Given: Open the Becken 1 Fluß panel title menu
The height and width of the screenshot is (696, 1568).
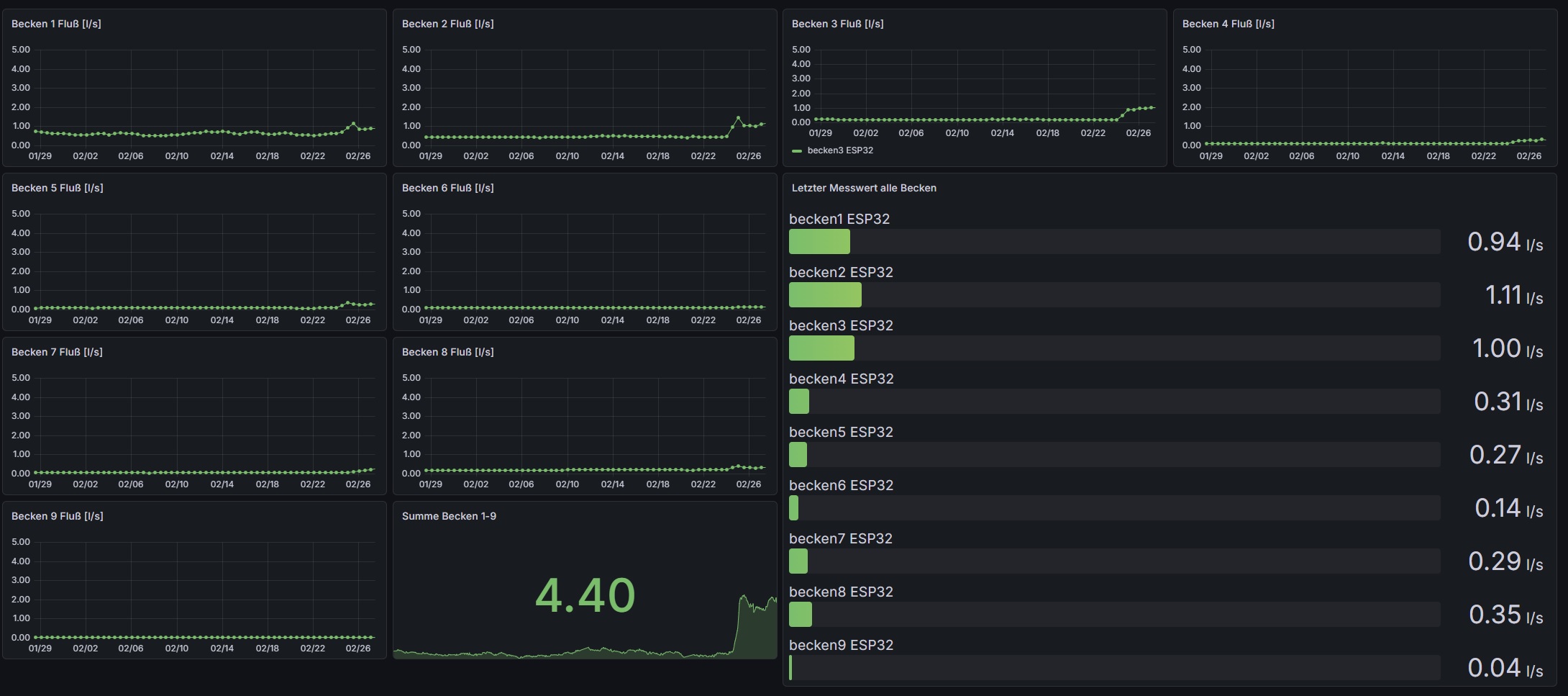Looking at the screenshot, I should pos(56,24).
